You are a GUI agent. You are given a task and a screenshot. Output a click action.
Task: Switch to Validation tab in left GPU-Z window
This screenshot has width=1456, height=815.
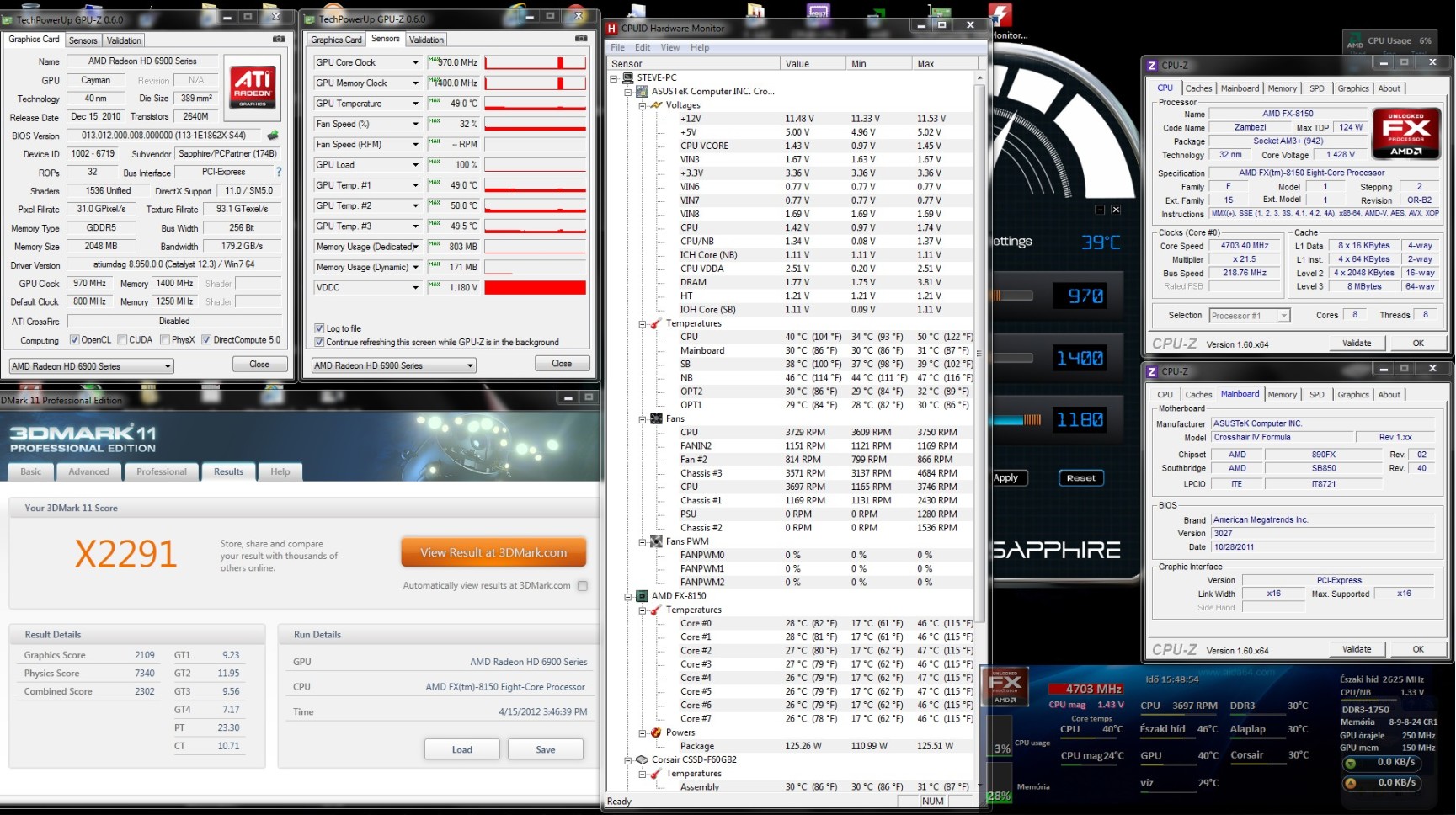(x=124, y=40)
